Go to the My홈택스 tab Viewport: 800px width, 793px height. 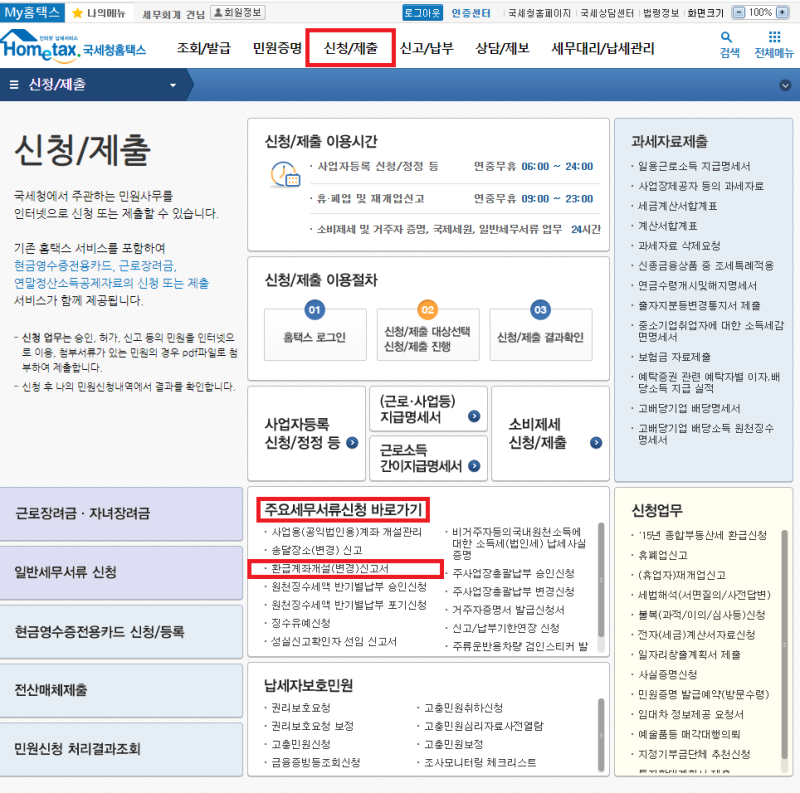click(32, 12)
